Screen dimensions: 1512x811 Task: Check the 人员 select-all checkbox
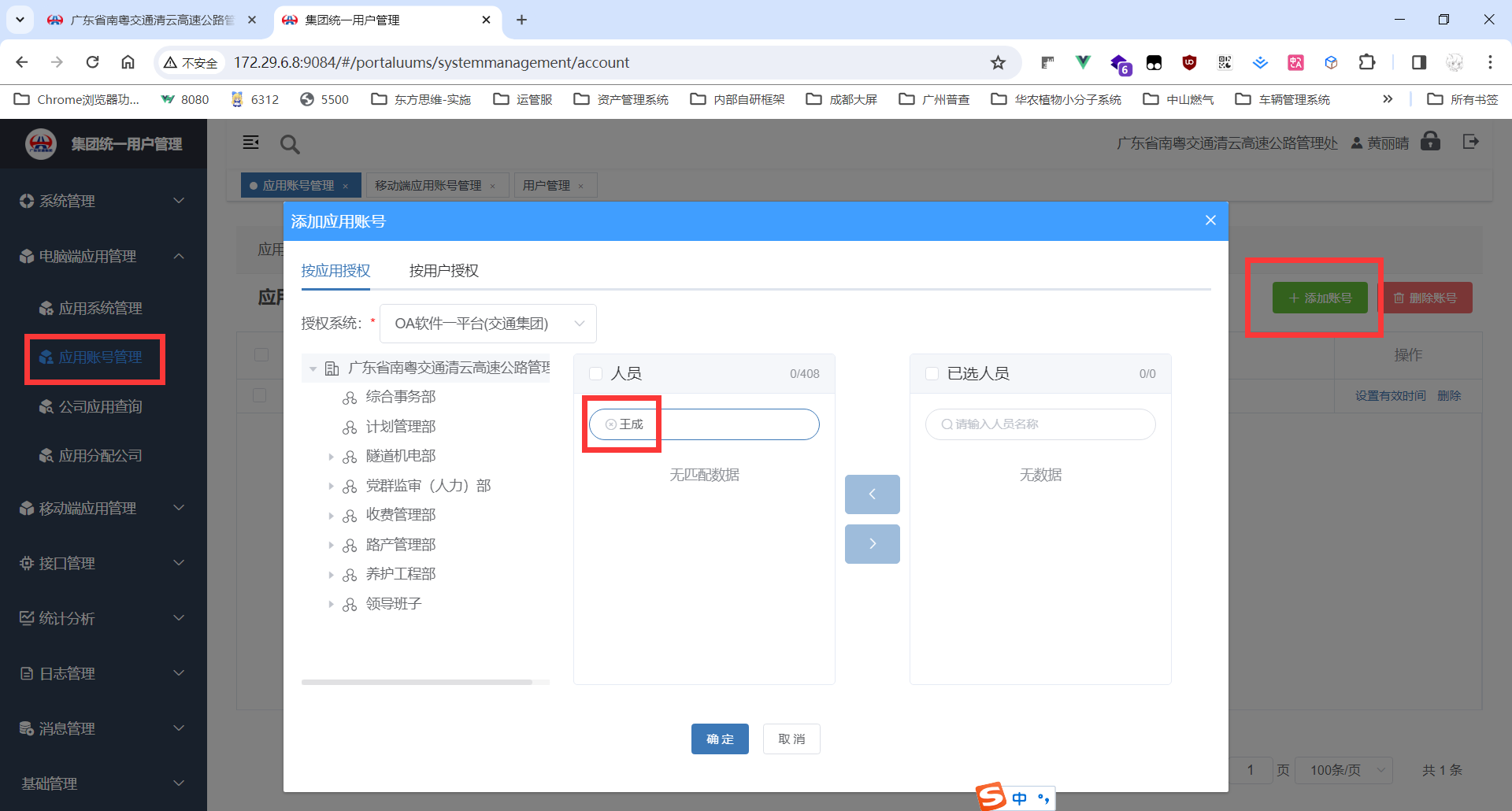(x=596, y=373)
